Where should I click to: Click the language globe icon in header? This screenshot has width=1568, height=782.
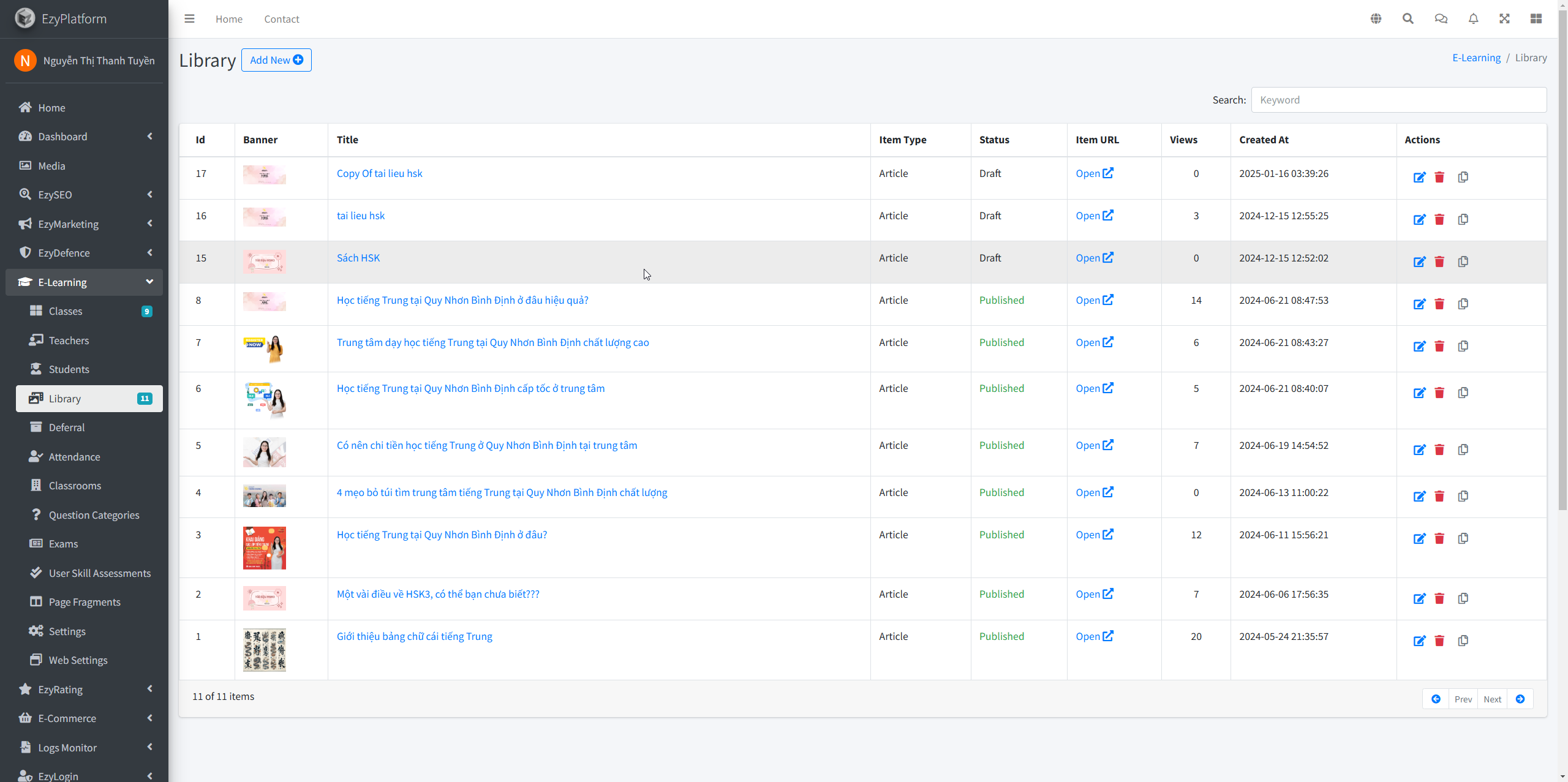1376,19
